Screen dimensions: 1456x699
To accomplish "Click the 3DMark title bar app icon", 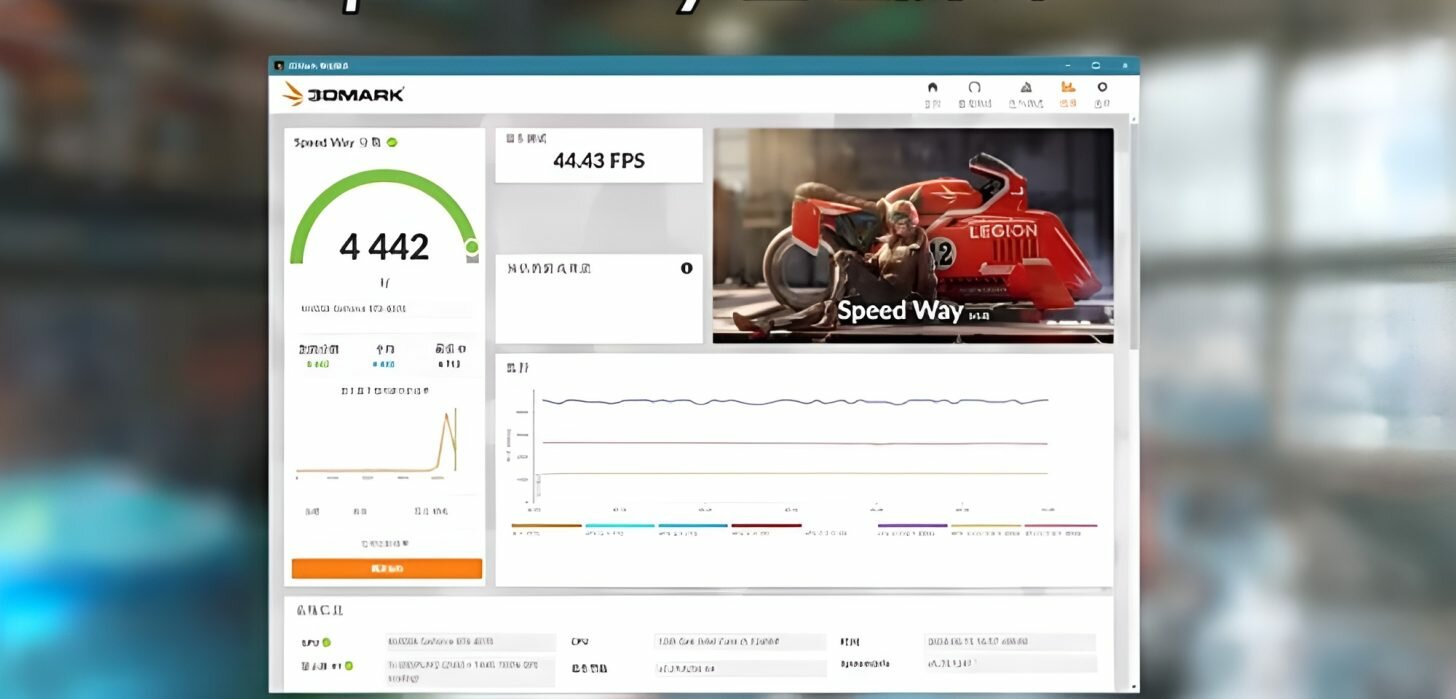I will (279, 66).
